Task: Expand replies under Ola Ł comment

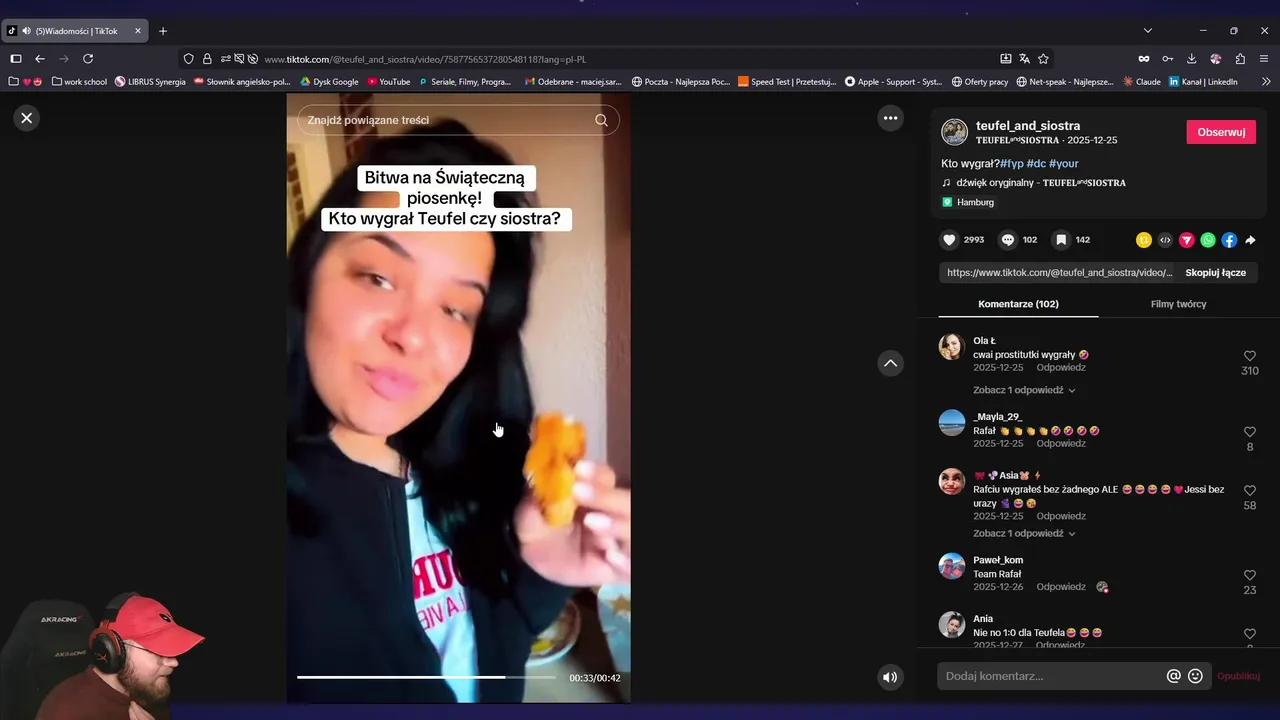Action: click(1024, 390)
